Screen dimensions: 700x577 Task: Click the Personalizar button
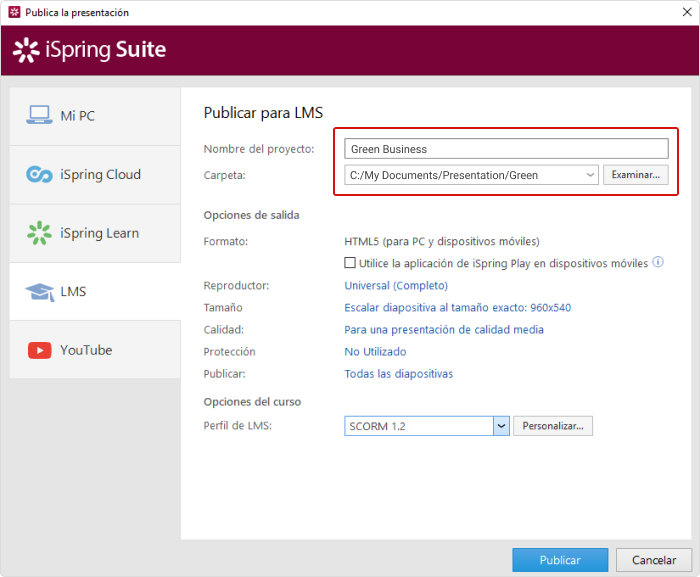click(553, 426)
